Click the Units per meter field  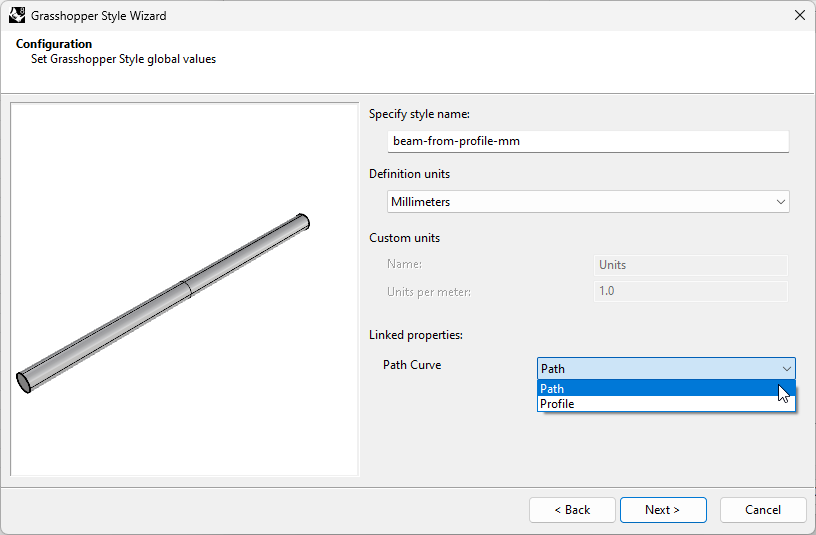tap(691, 291)
